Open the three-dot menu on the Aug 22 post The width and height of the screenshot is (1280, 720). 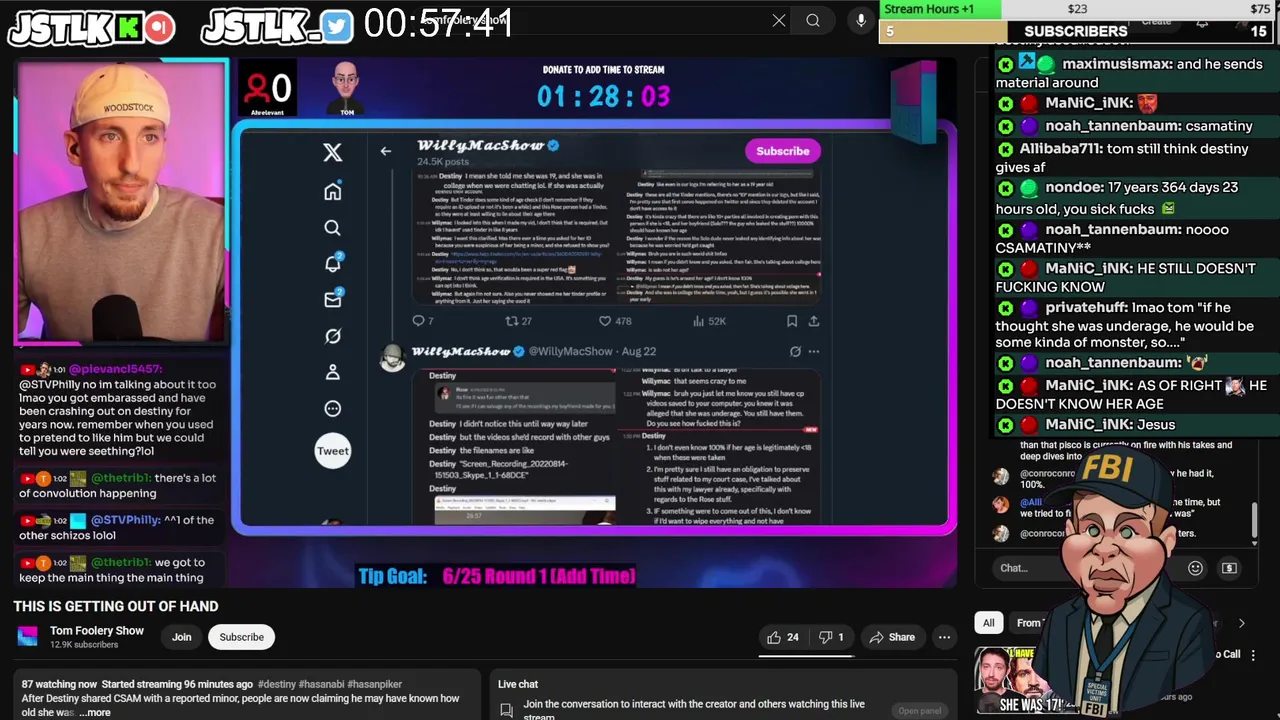point(814,351)
